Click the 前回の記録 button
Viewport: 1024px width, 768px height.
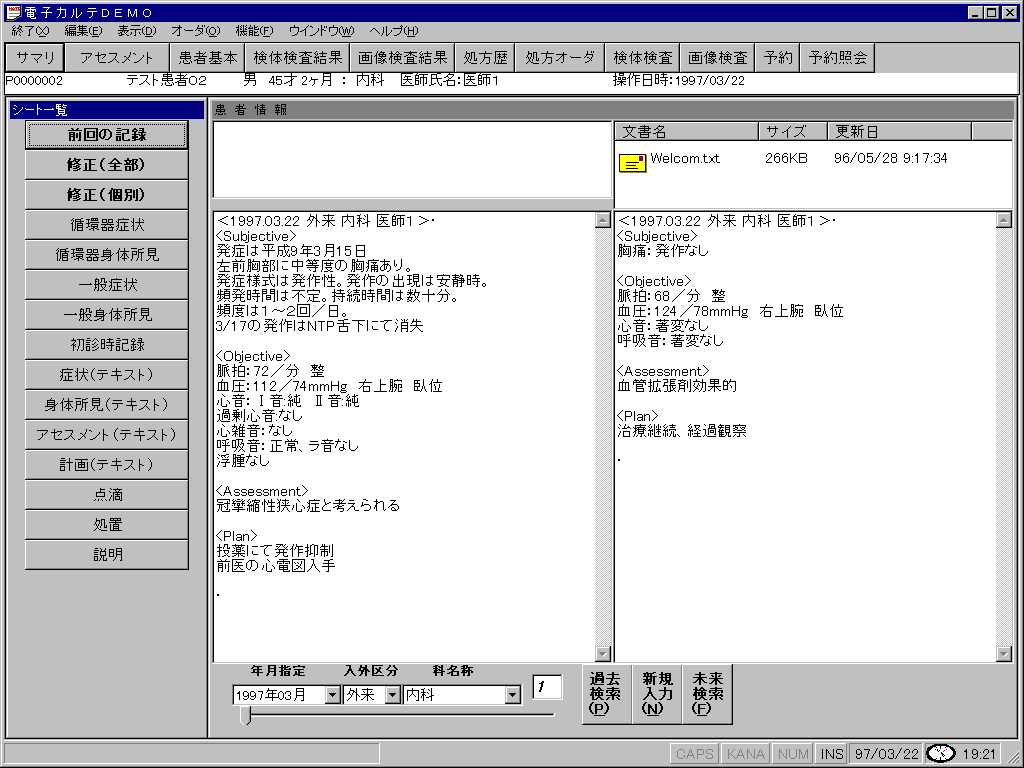(x=106, y=135)
